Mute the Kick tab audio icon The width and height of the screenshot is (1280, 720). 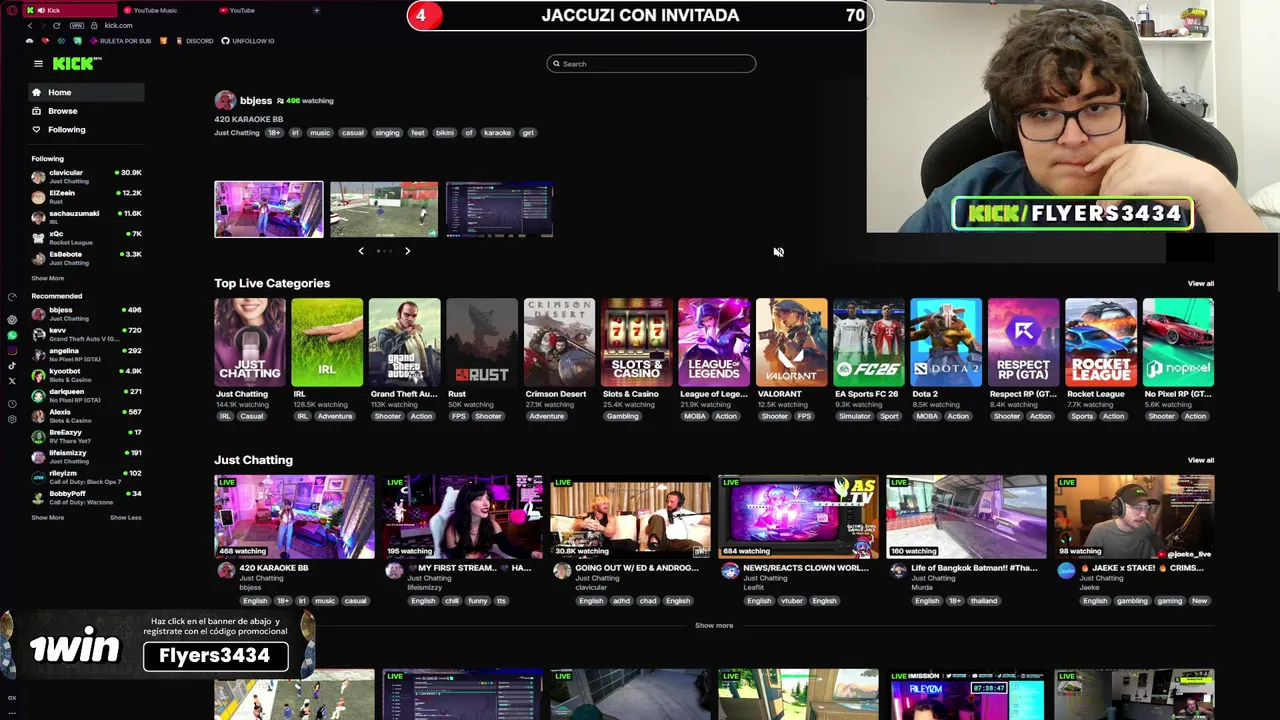pos(43,10)
